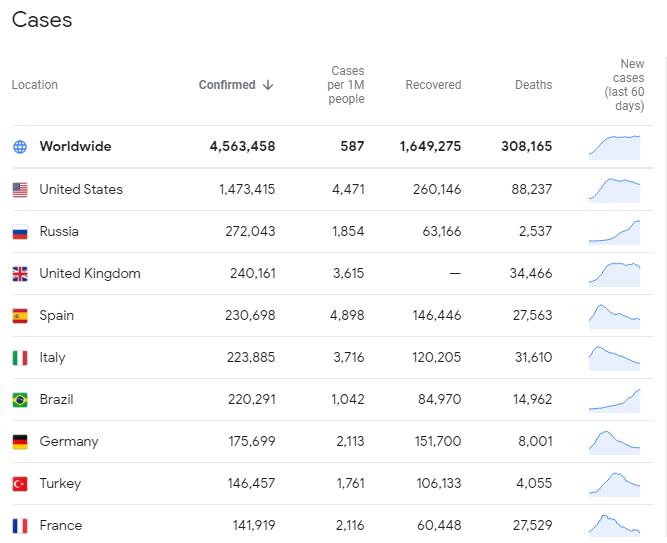The width and height of the screenshot is (667, 543).
Task: Sort by the Confirmed column arrow
Action: [x=268, y=85]
